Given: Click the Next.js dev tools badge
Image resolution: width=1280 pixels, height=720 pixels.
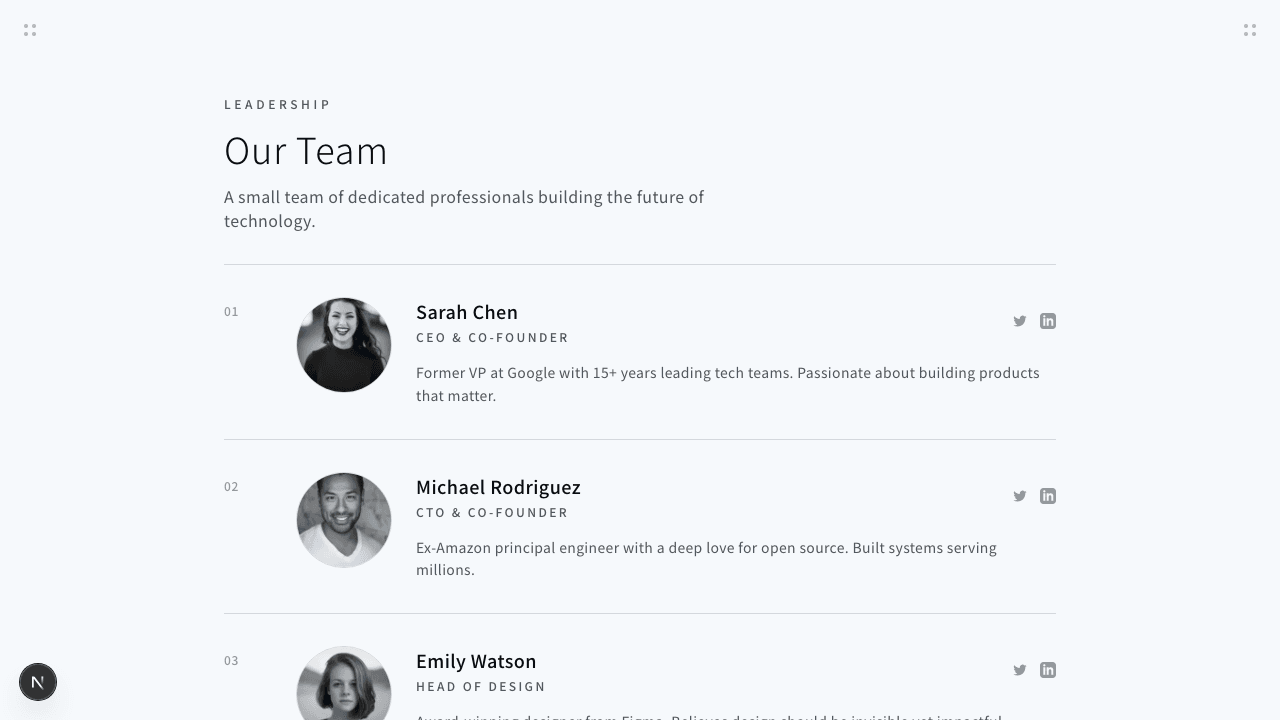Looking at the screenshot, I should [x=38, y=682].
